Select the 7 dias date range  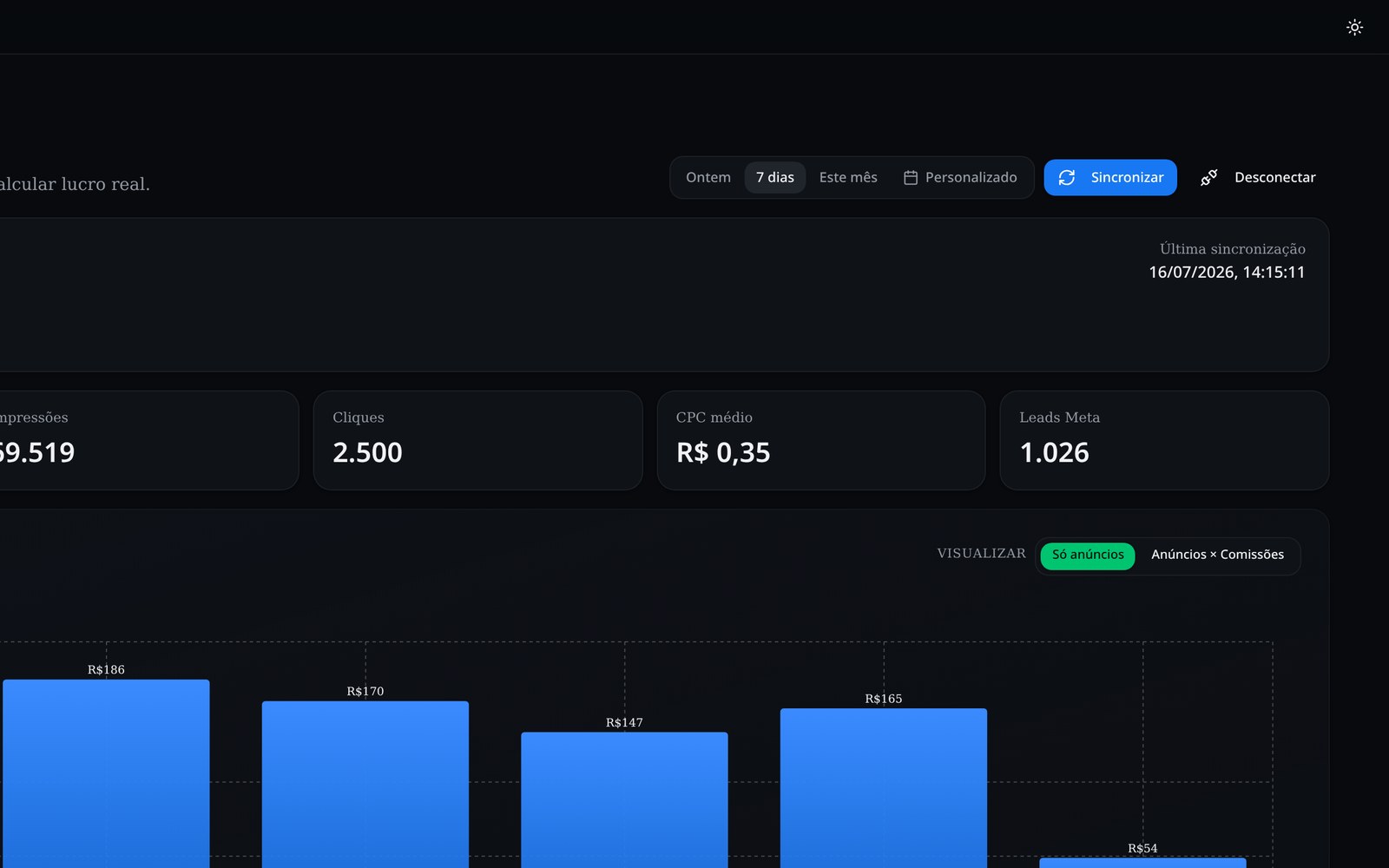coord(775,177)
